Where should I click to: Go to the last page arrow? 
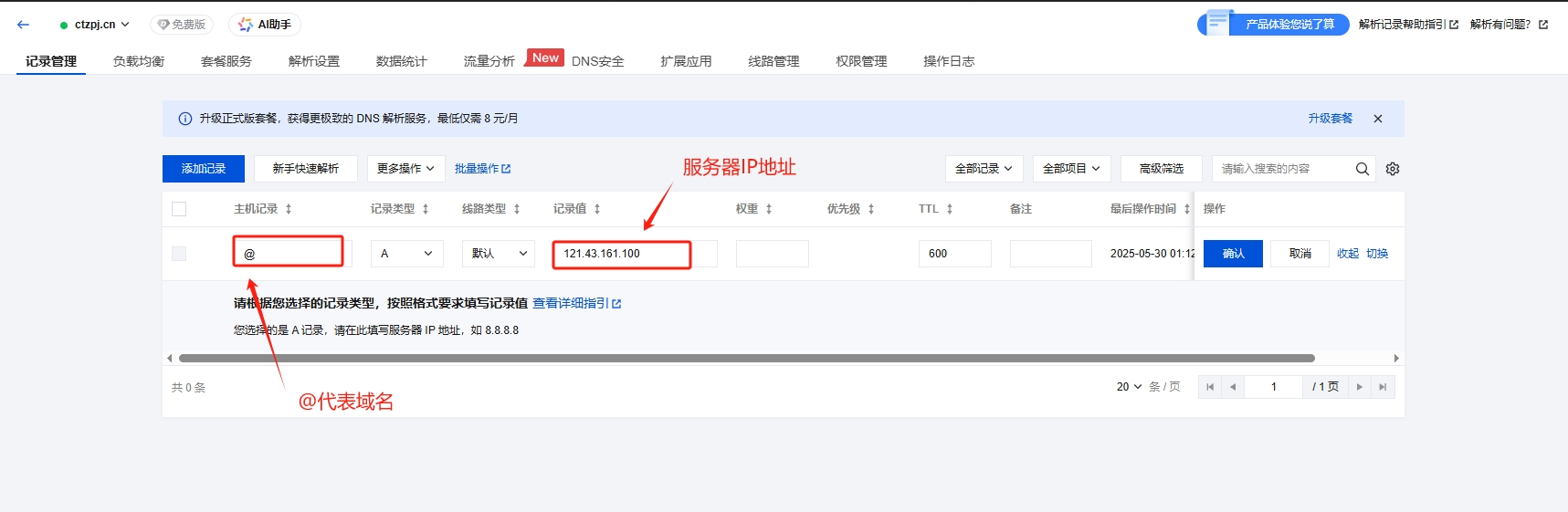coord(1383,387)
